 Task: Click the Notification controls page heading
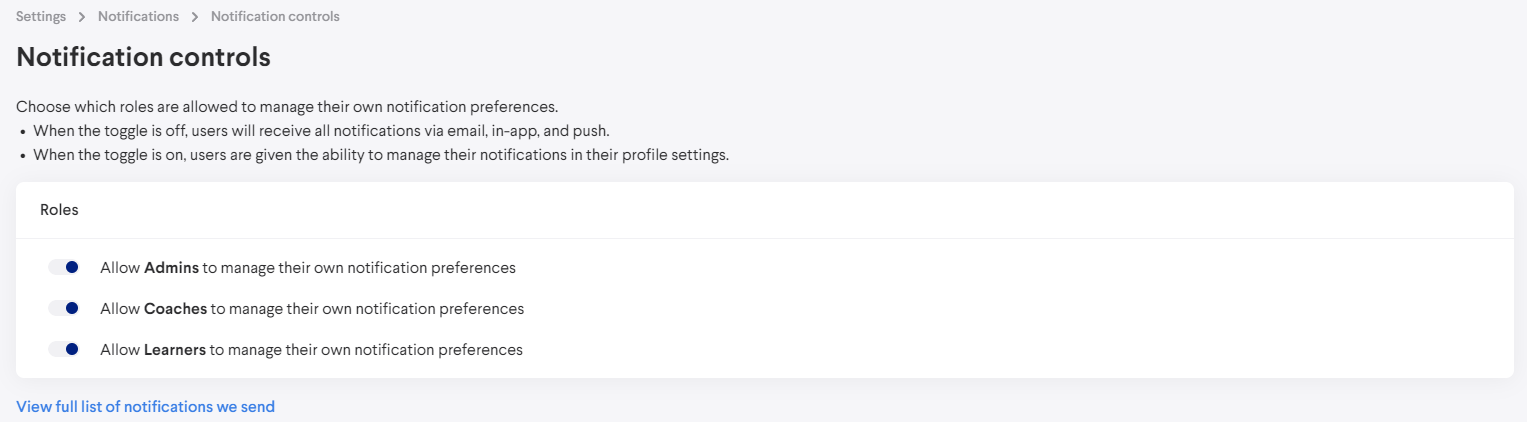(143, 57)
